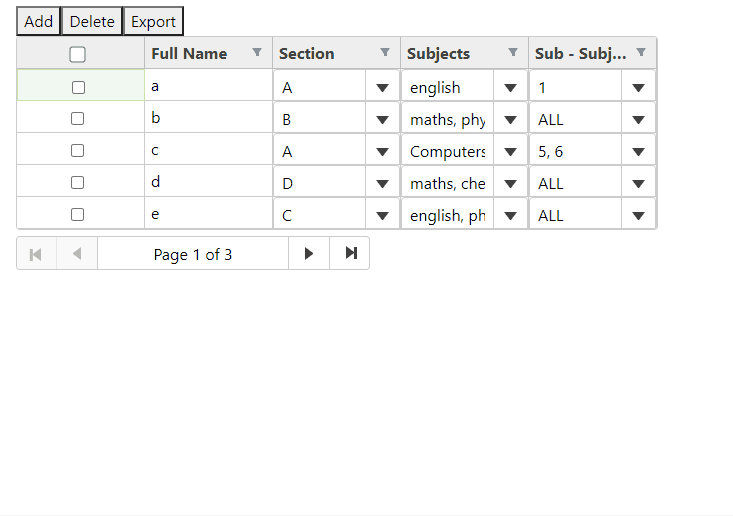Expand Section dropdown for row a

pyautogui.click(x=382, y=87)
